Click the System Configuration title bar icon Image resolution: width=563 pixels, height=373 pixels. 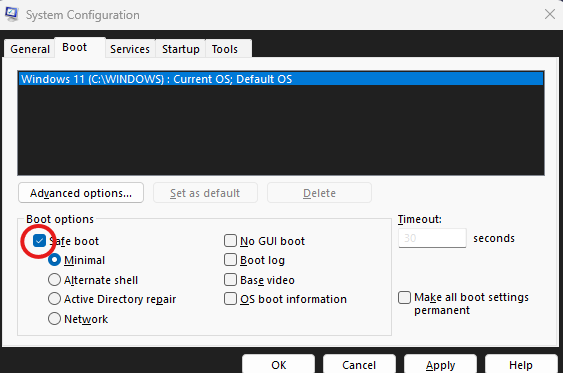click(11, 14)
